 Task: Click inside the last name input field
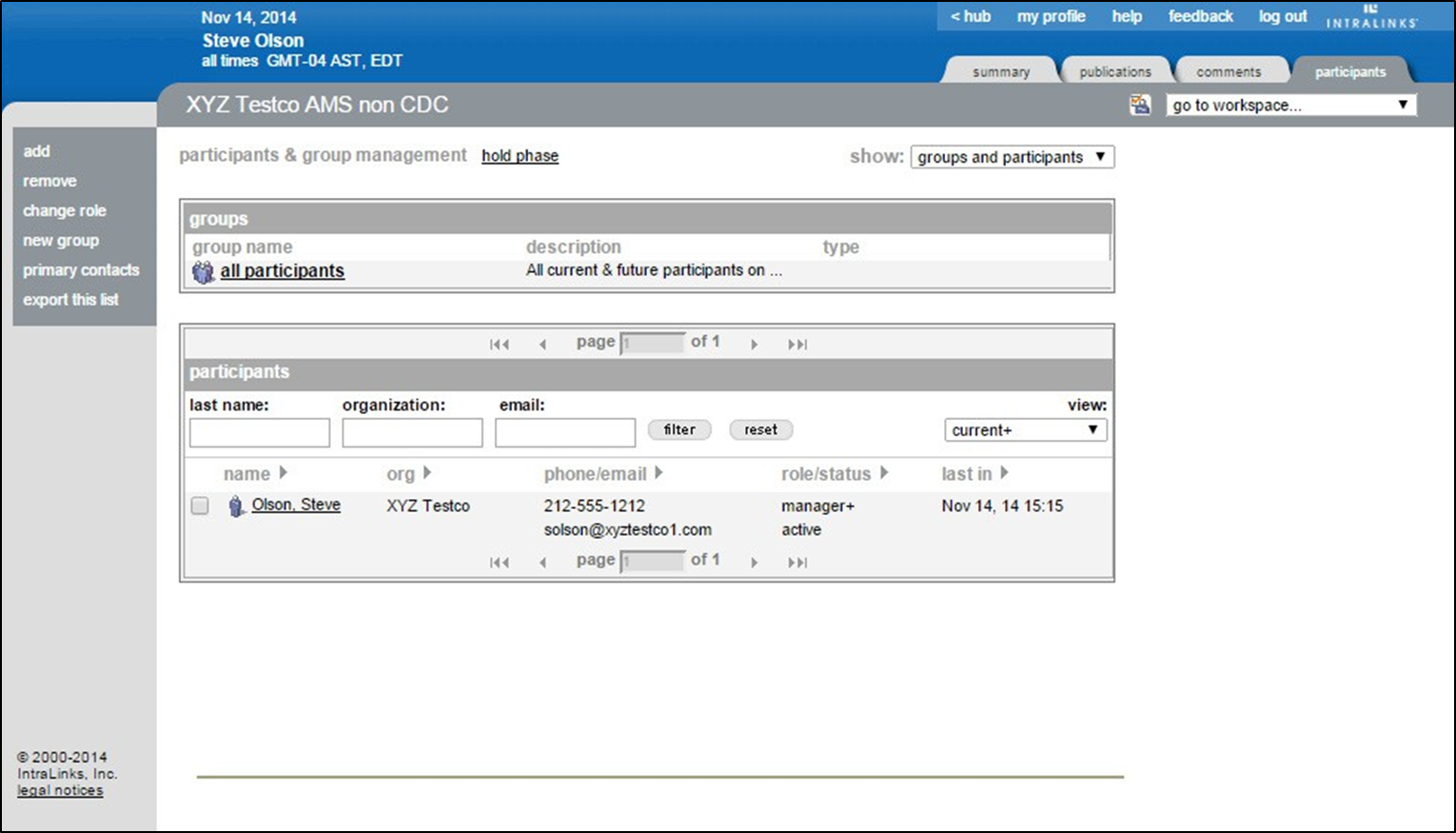[258, 431]
